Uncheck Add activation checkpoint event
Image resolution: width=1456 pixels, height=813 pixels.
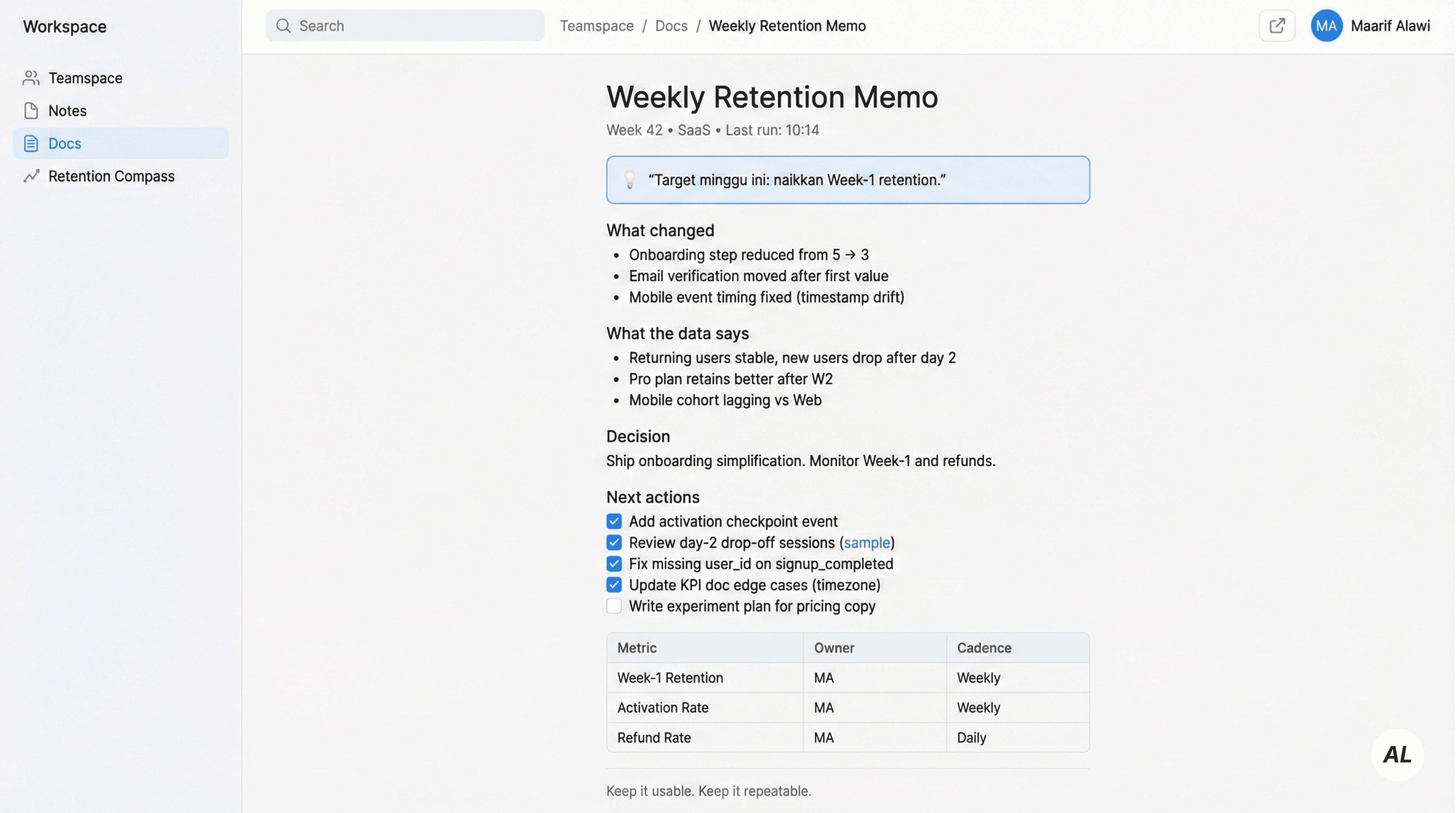(x=614, y=521)
